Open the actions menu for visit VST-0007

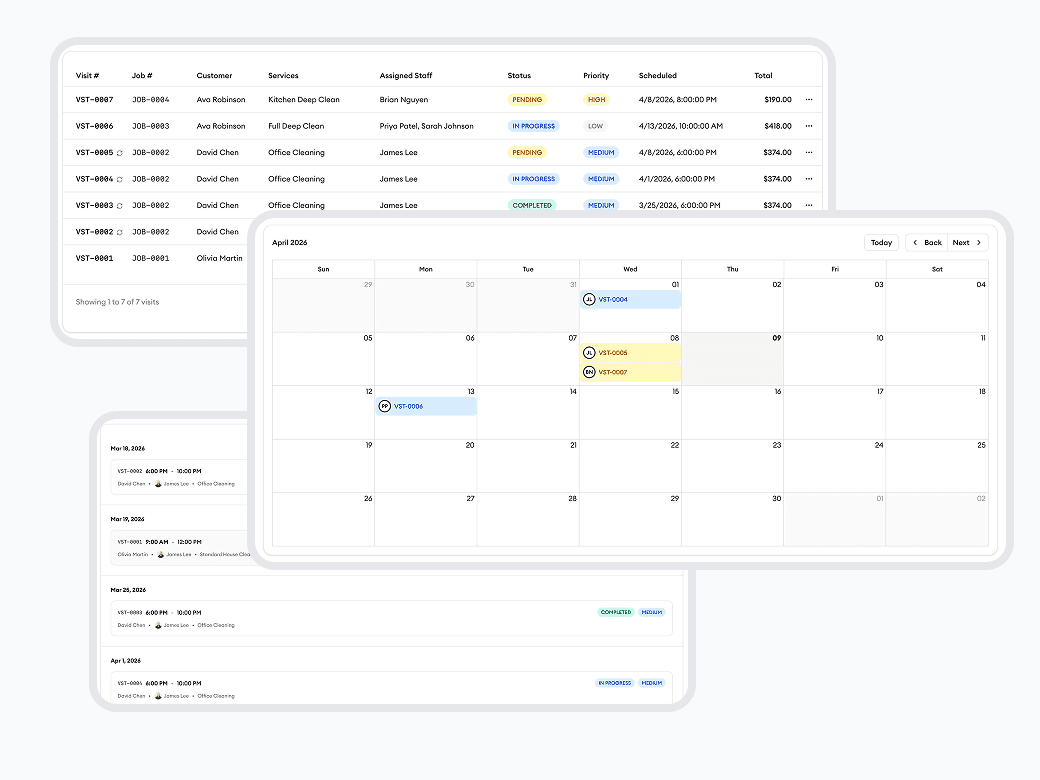[x=808, y=99]
